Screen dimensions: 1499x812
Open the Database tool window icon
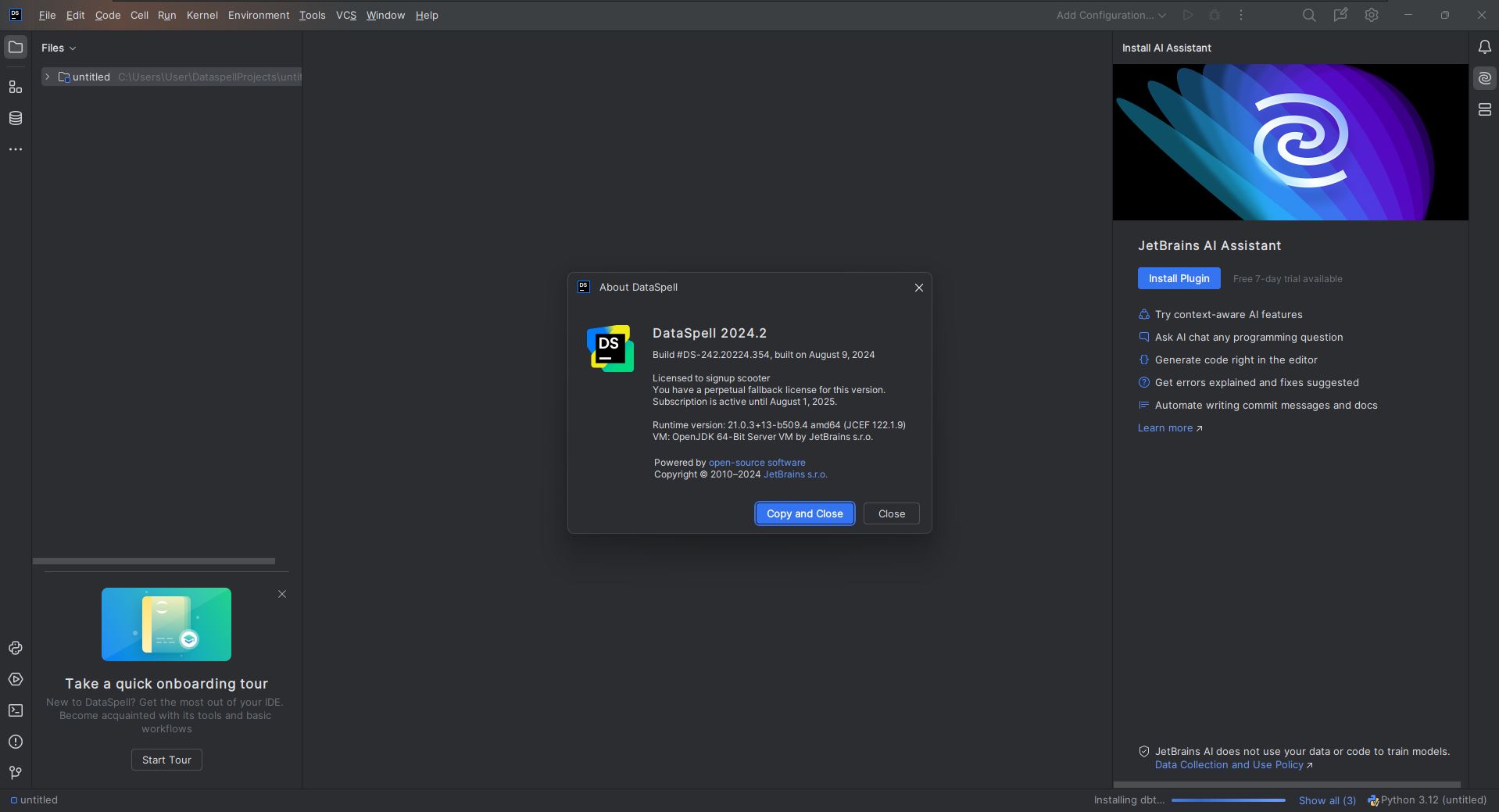[x=15, y=118]
